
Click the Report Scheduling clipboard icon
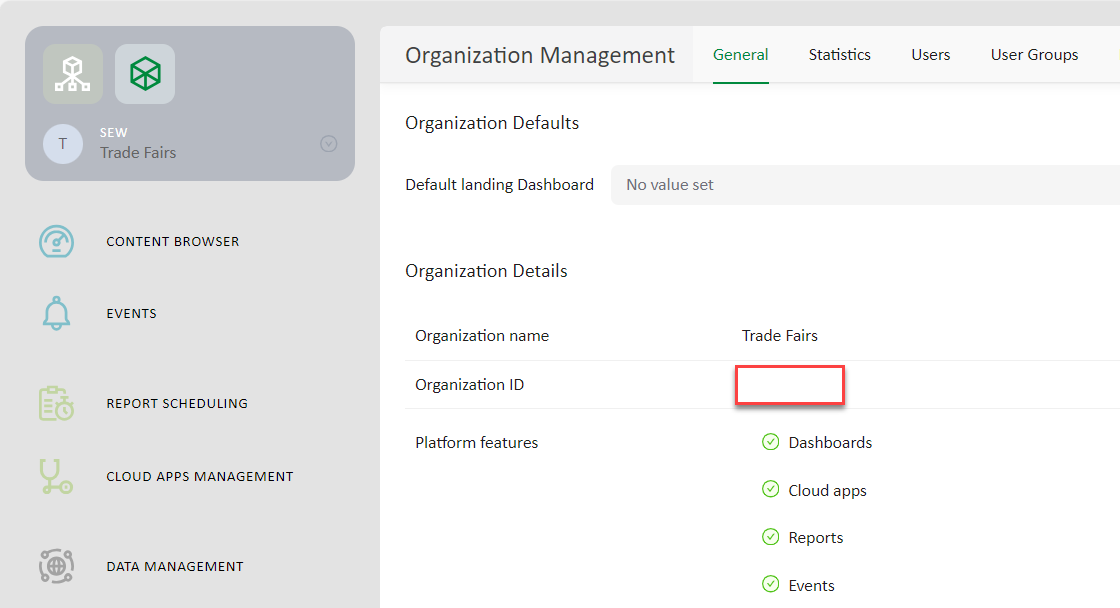pyautogui.click(x=56, y=404)
